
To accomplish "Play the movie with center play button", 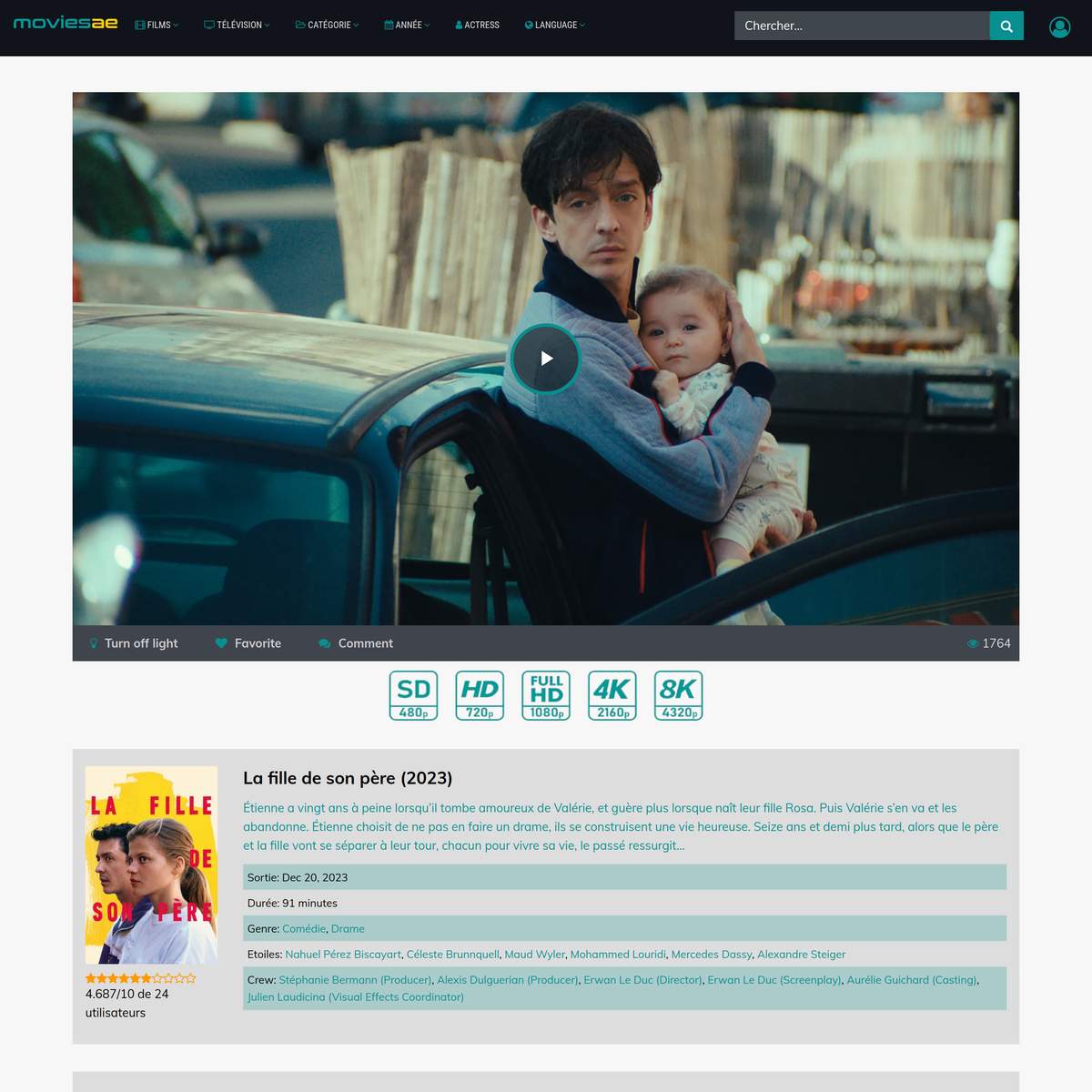I will pos(545,359).
